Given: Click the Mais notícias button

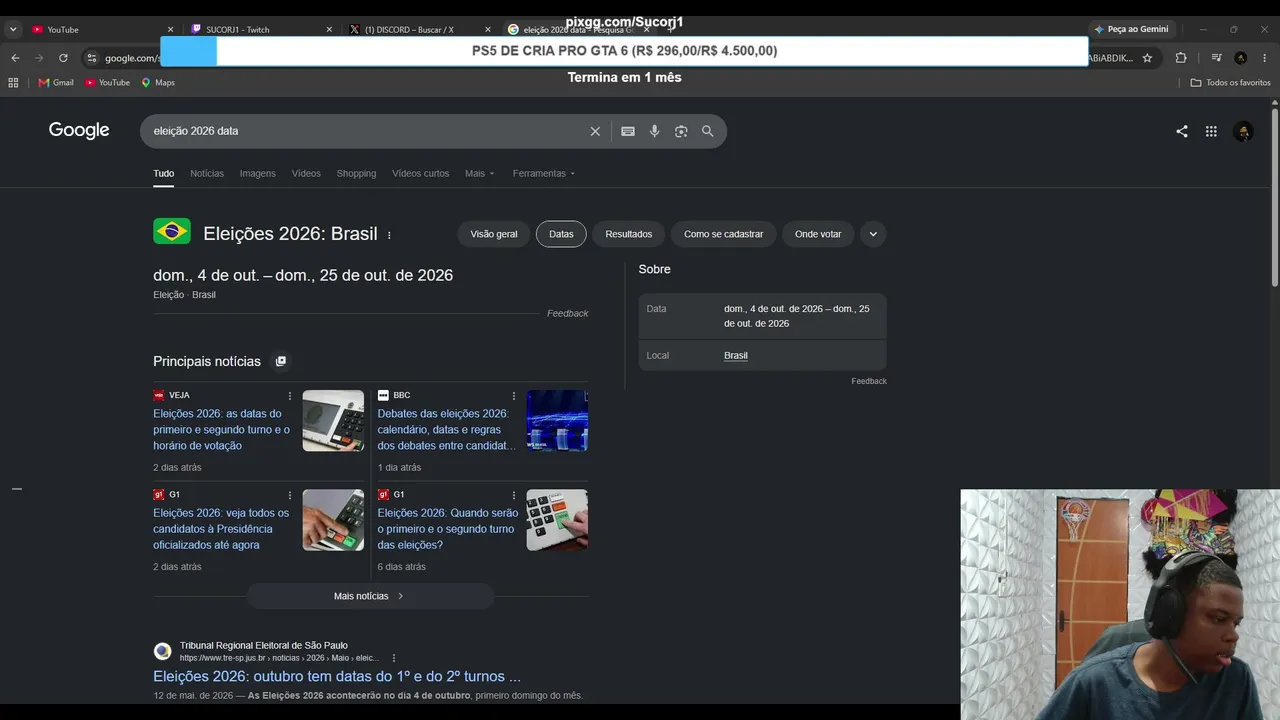Looking at the screenshot, I should pyautogui.click(x=370, y=596).
